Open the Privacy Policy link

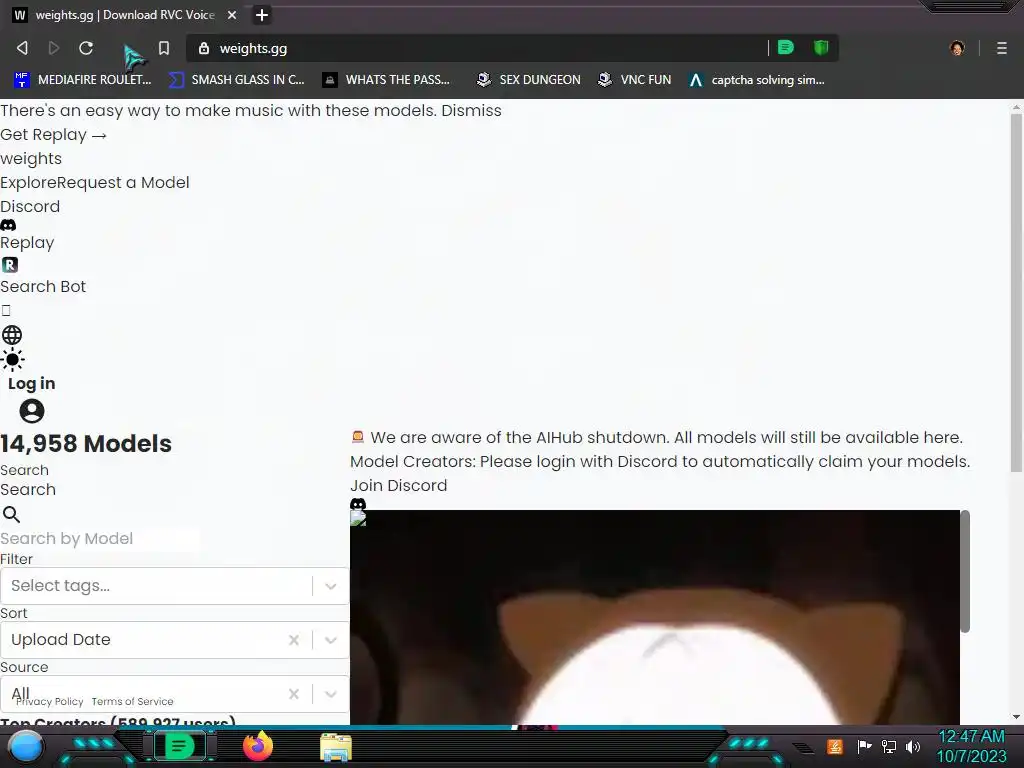pyautogui.click(x=50, y=701)
